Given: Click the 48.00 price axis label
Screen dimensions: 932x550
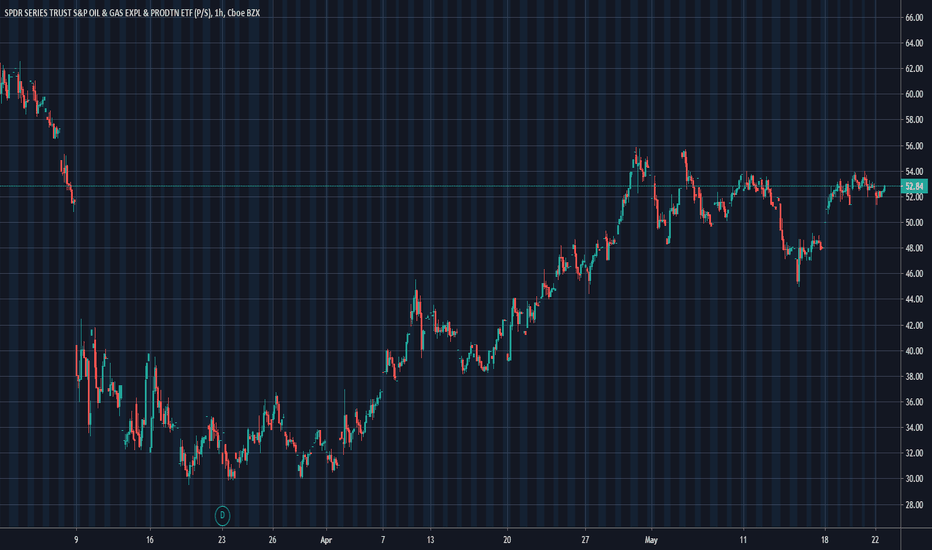Looking at the screenshot, I should [914, 249].
